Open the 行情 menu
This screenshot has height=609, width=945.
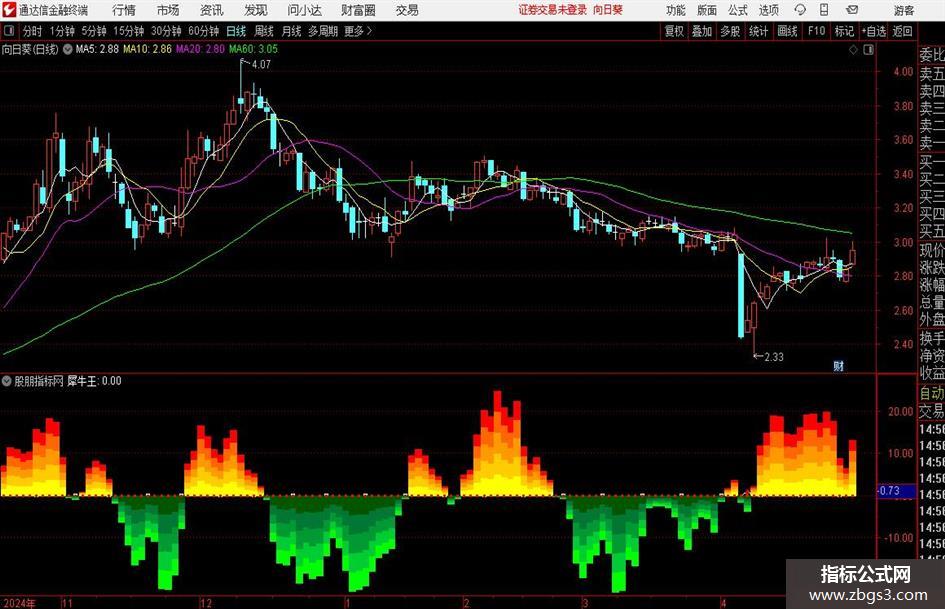(x=124, y=10)
